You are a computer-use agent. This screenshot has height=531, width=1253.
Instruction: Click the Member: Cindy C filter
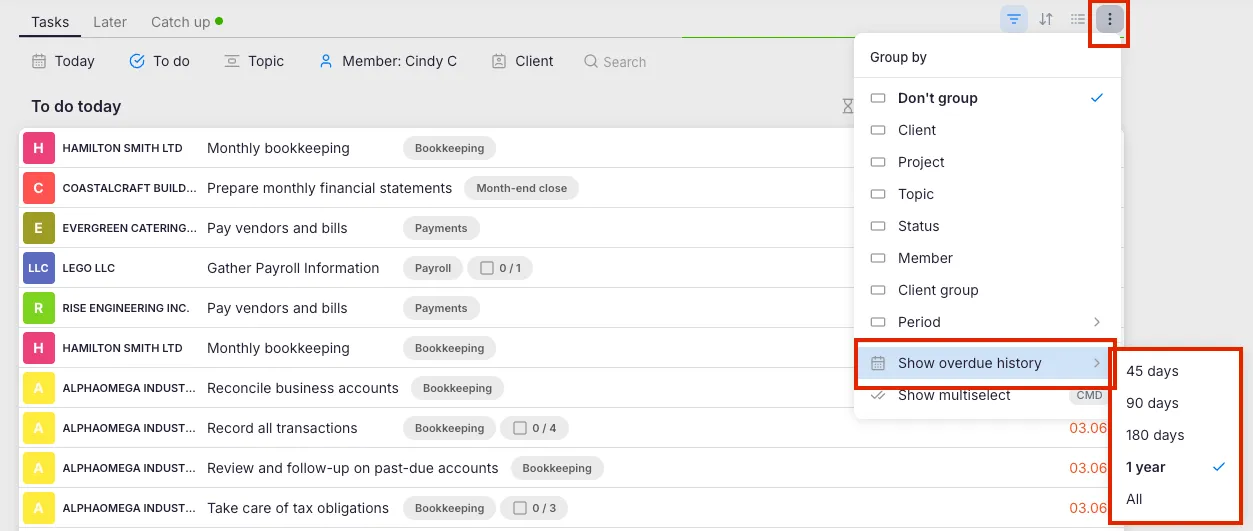pyautogui.click(x=388, y=61)
